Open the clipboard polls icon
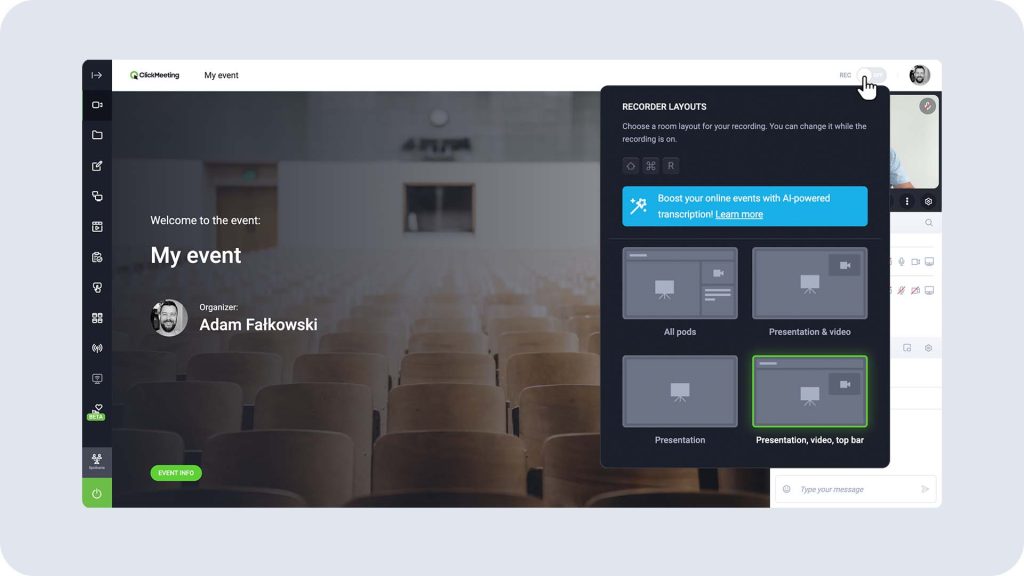Viewport: 1024px width, 576px height. point(97,257)
